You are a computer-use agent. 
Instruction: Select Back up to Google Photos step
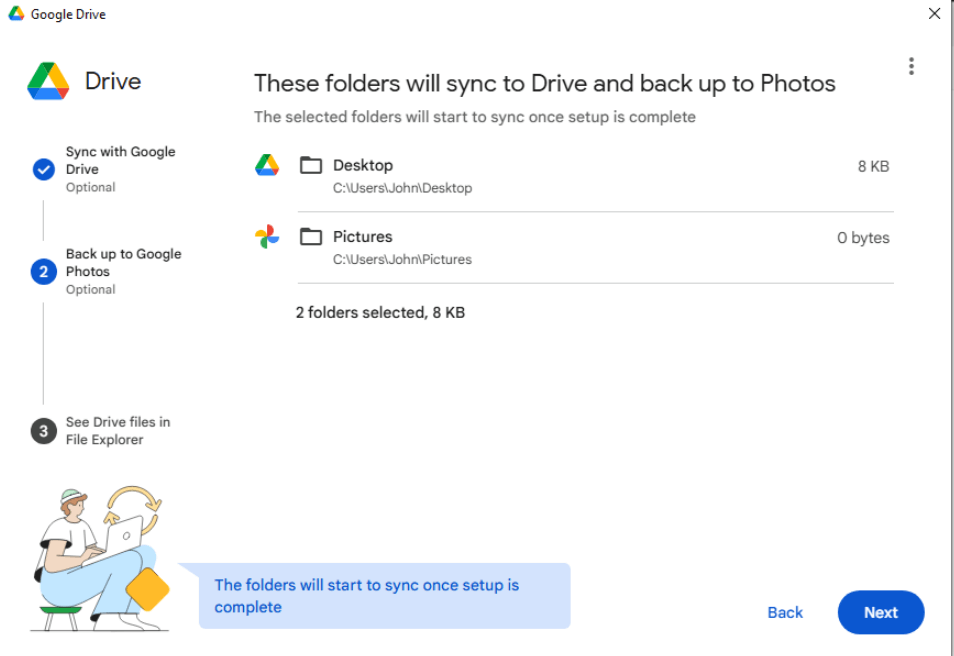click(123, 263)
